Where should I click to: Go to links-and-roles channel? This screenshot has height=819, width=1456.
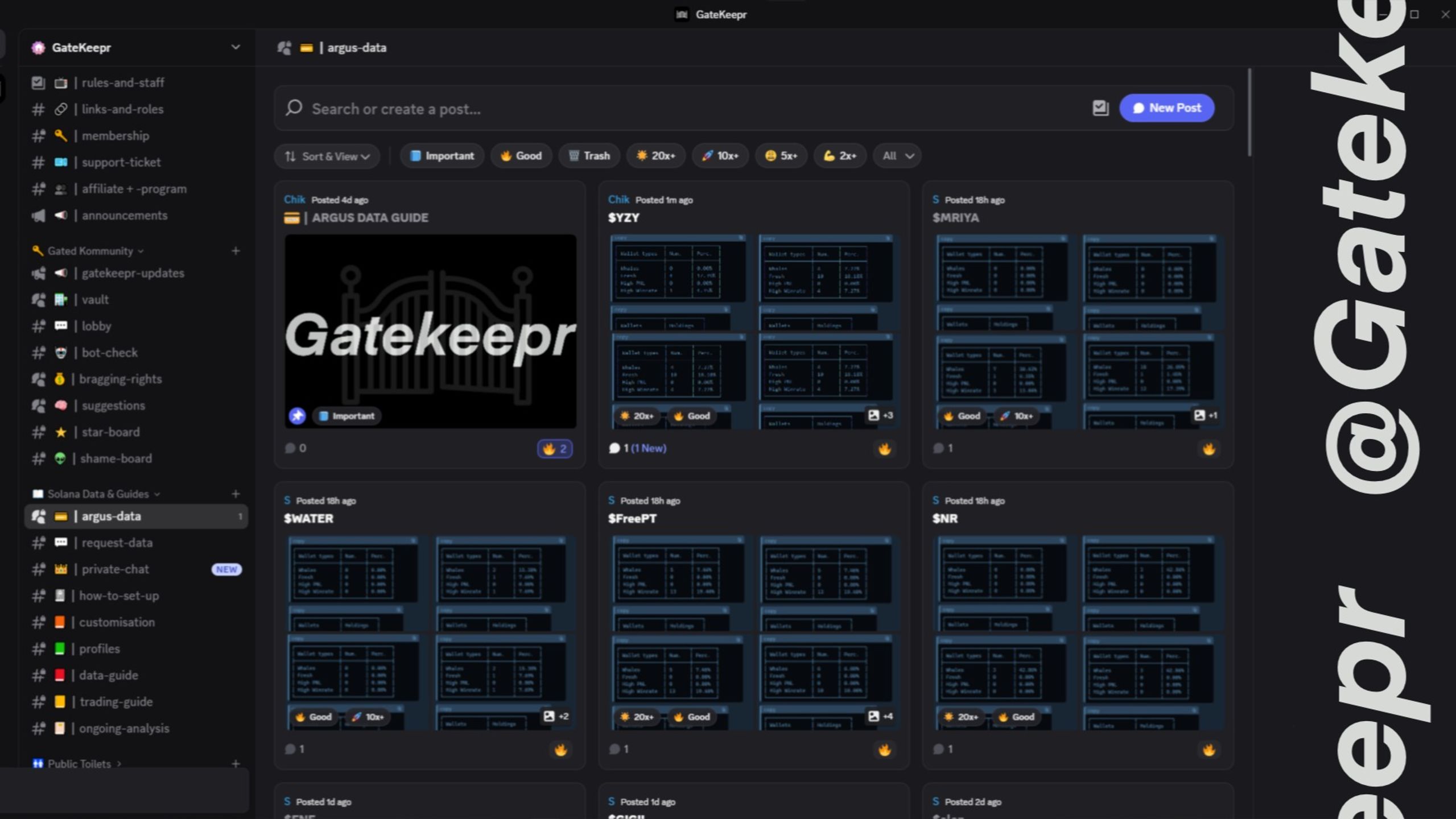pyautogui.click(x=135, y=109)
